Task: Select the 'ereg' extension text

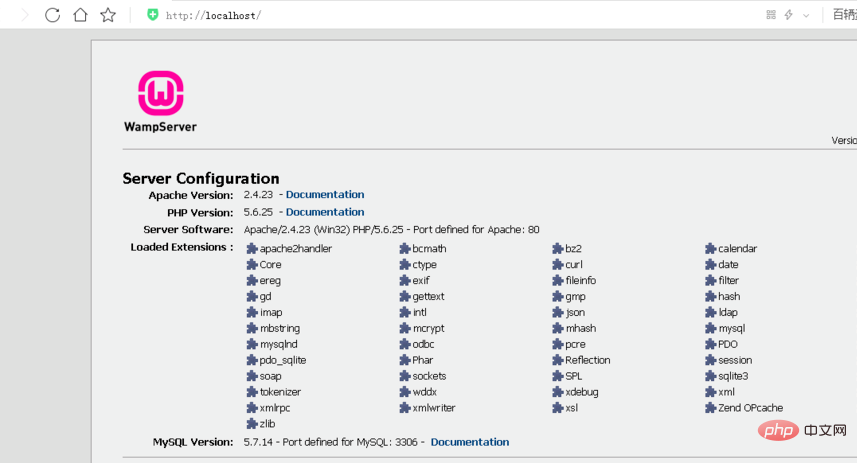Action: (x=270, y=281)
